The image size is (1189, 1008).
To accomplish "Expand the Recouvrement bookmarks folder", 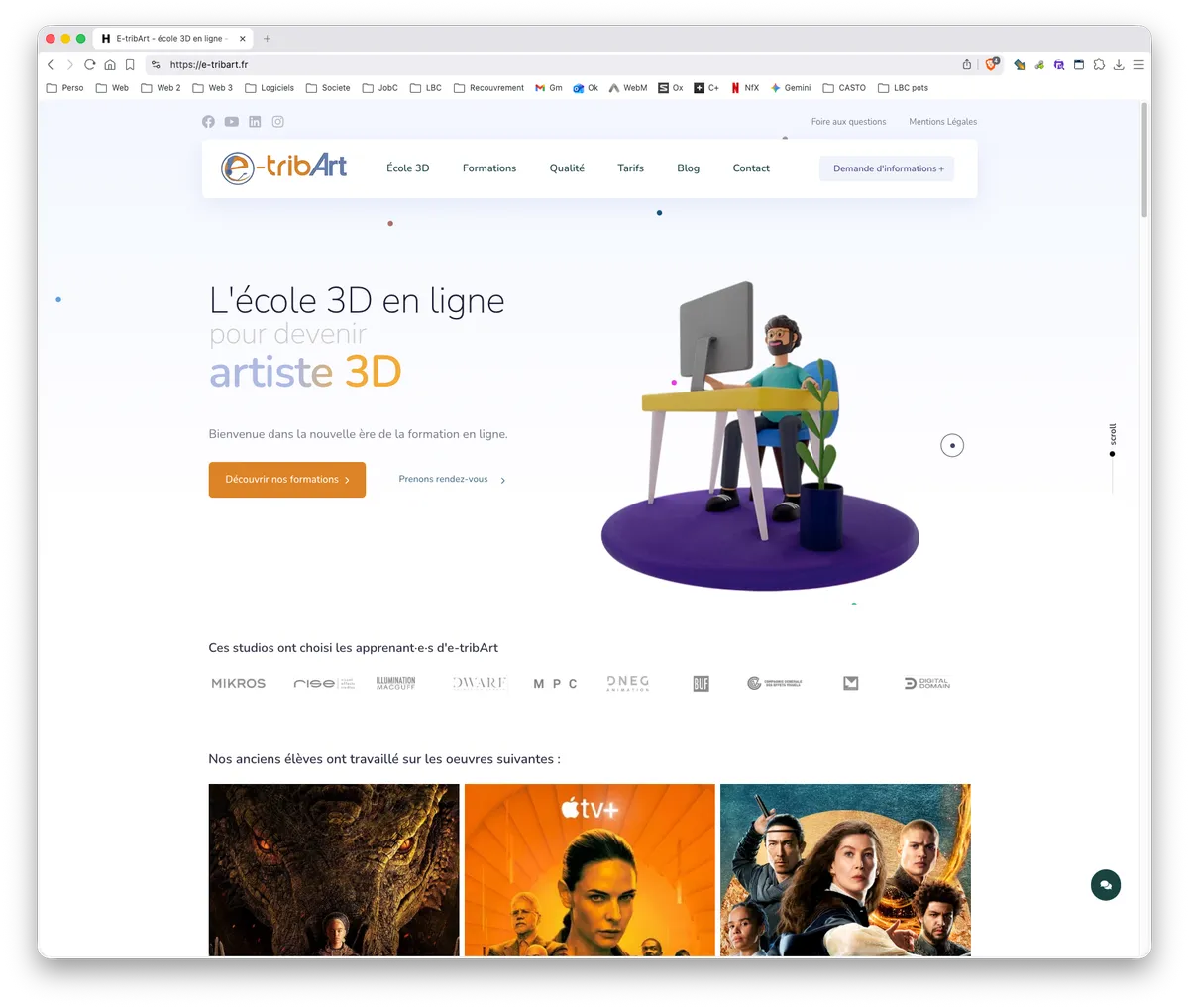I will (488, 88).
